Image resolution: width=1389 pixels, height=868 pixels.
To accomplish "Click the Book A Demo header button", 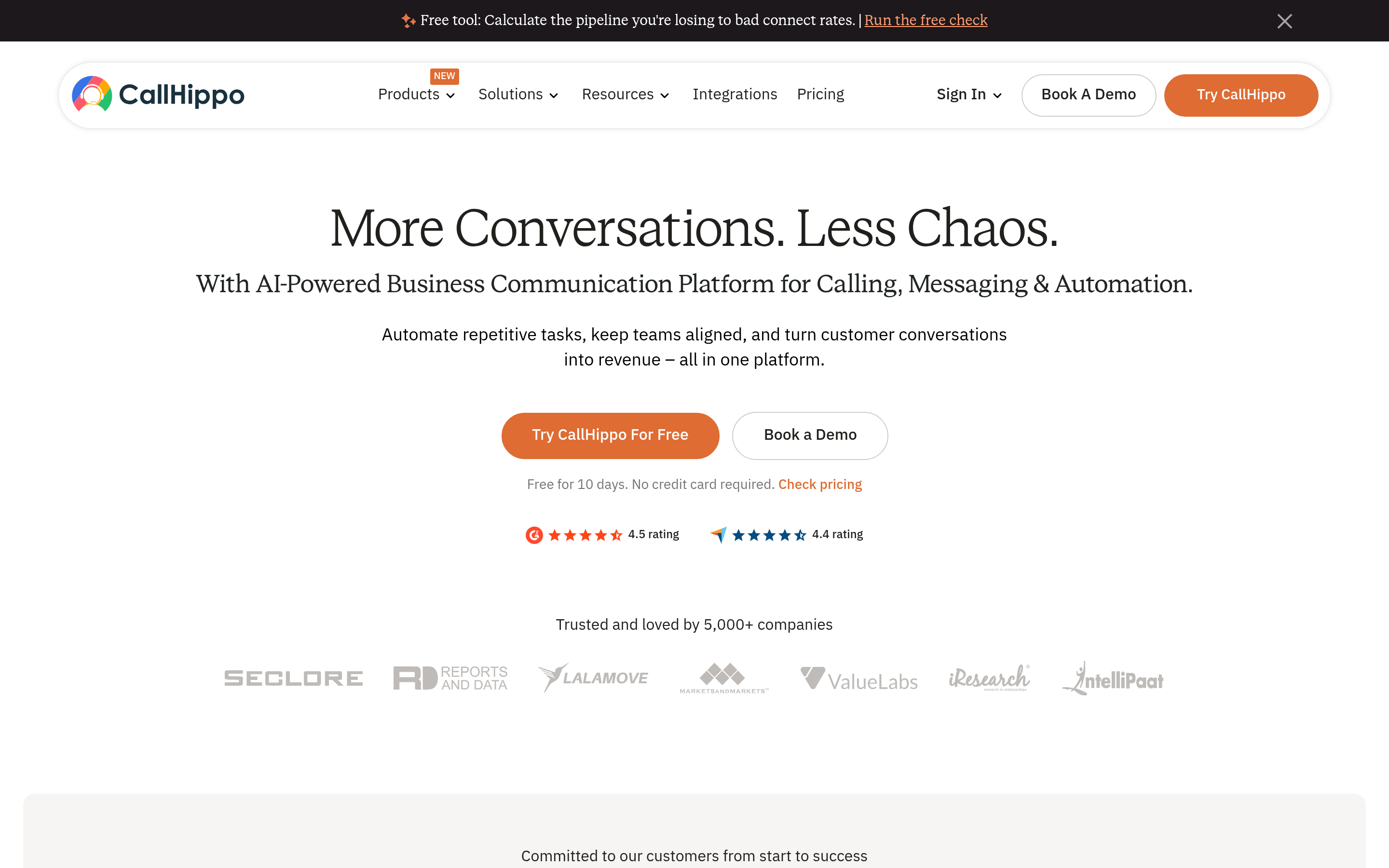I will 1088,95.
